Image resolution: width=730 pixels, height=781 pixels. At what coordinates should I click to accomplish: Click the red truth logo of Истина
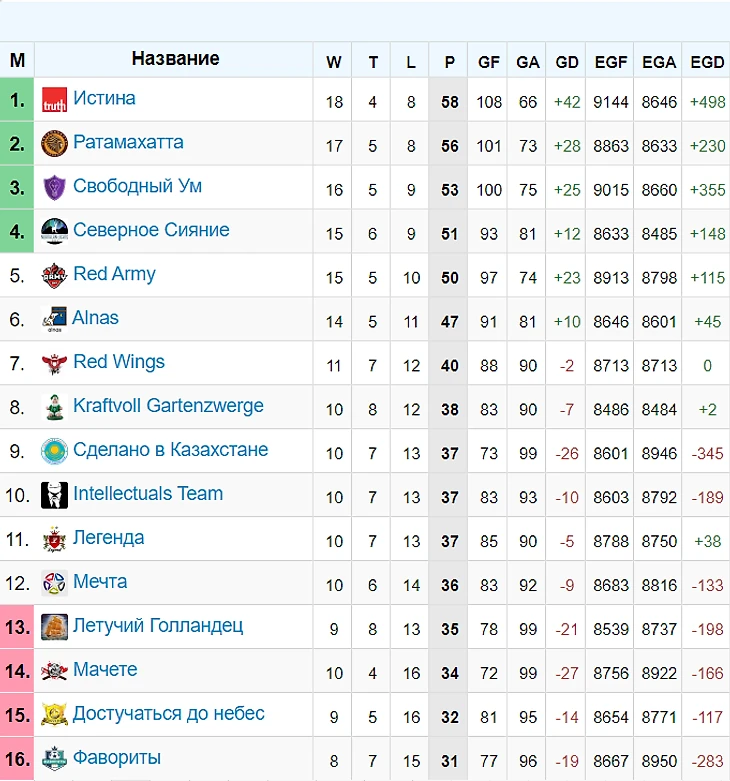[54, 100]
